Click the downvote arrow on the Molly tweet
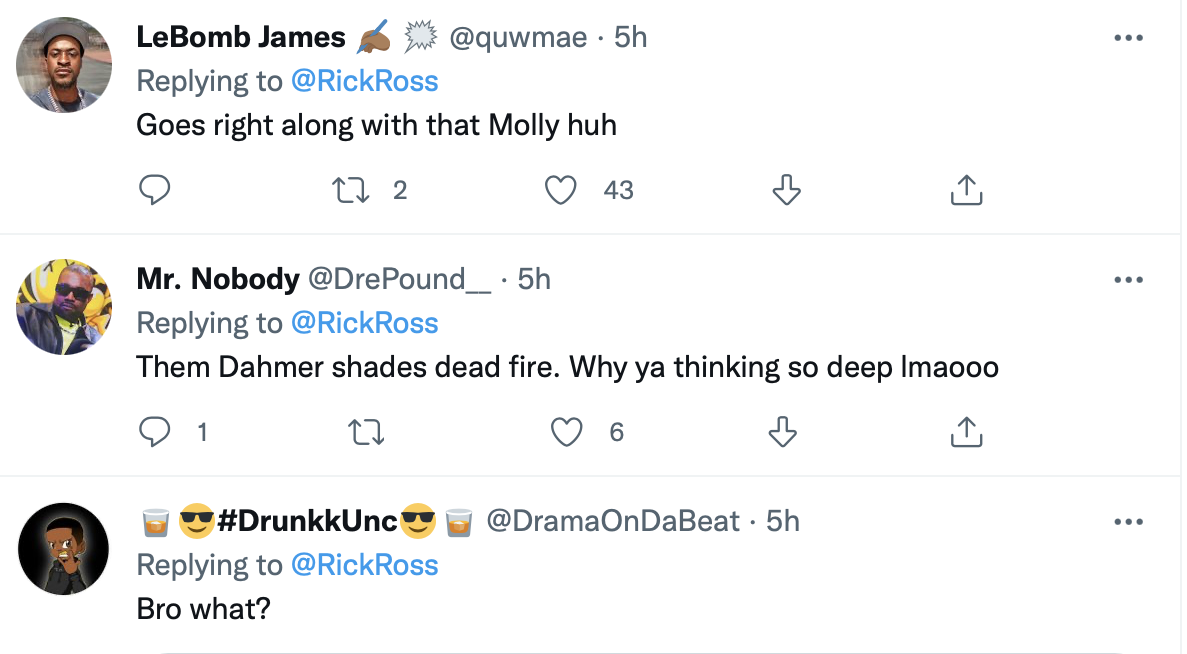1187x654 pixels. pos(786,189)
